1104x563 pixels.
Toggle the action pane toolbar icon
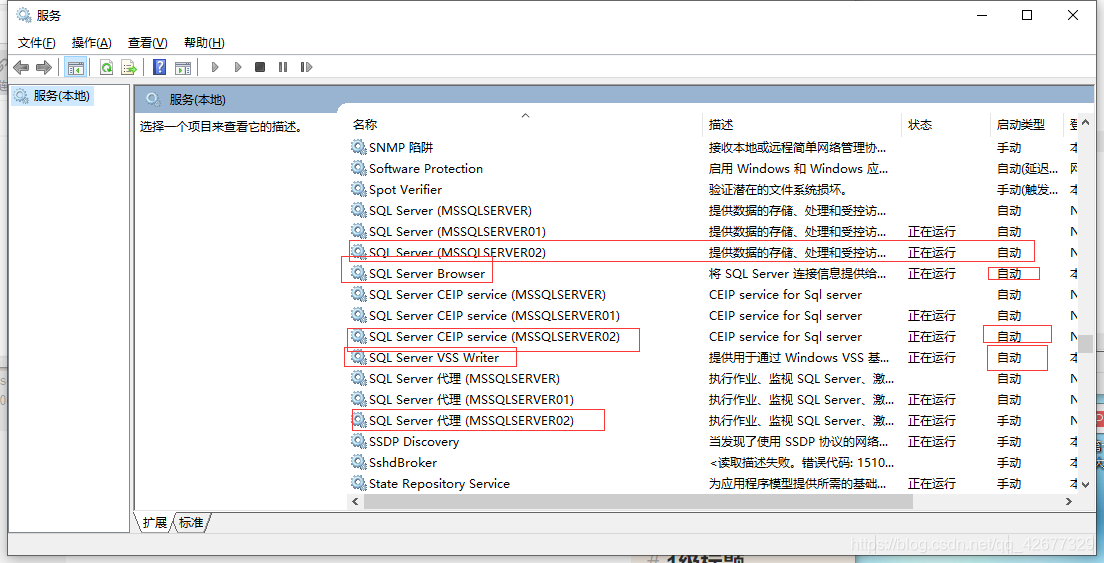[x=183, y=68]
